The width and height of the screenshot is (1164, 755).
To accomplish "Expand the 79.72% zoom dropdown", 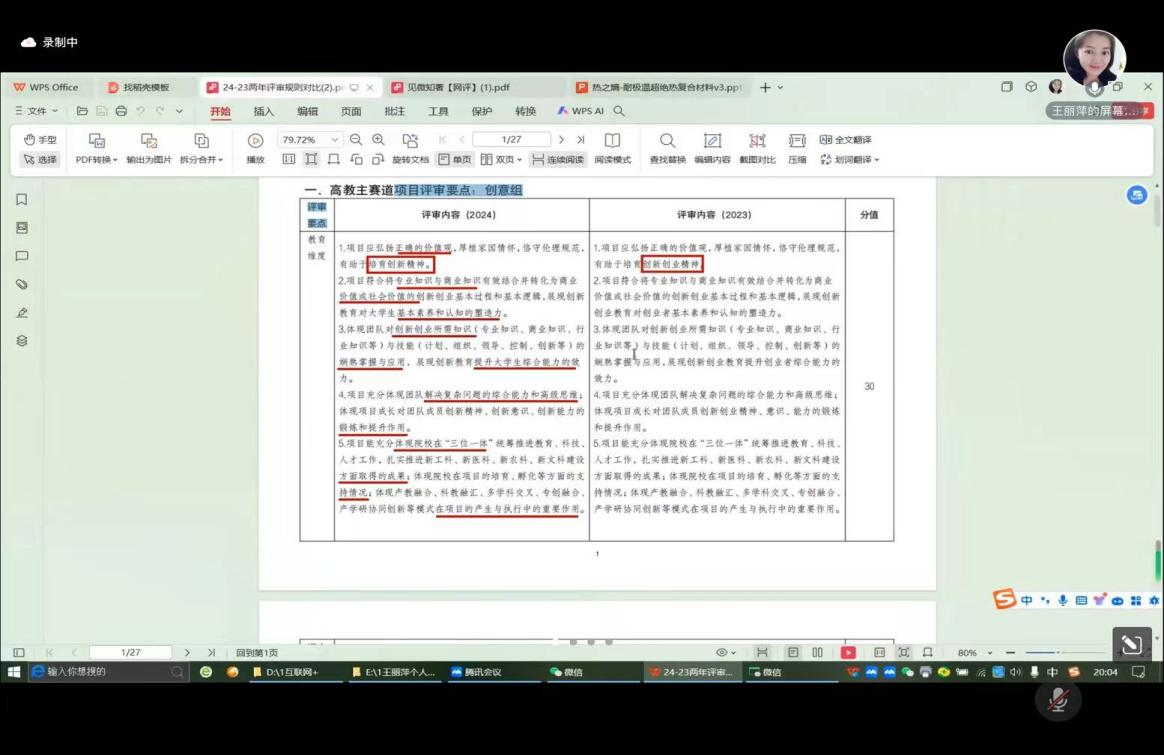I will [x=335, y=140].
